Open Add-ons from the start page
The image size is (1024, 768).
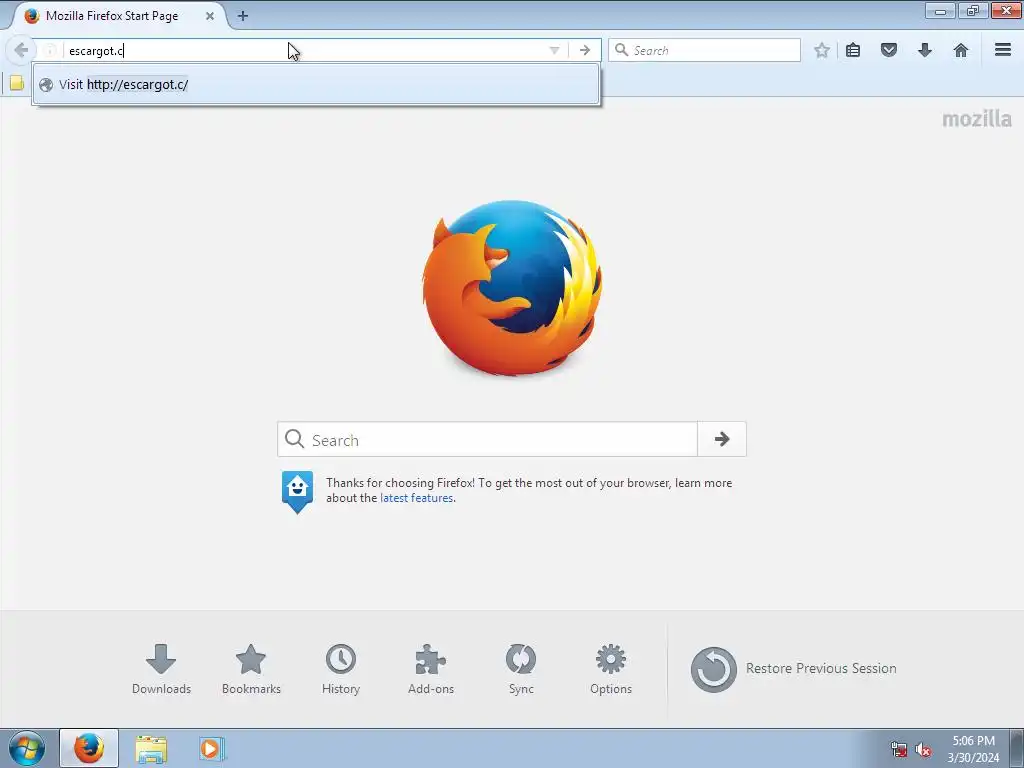[x=431, y=669]
